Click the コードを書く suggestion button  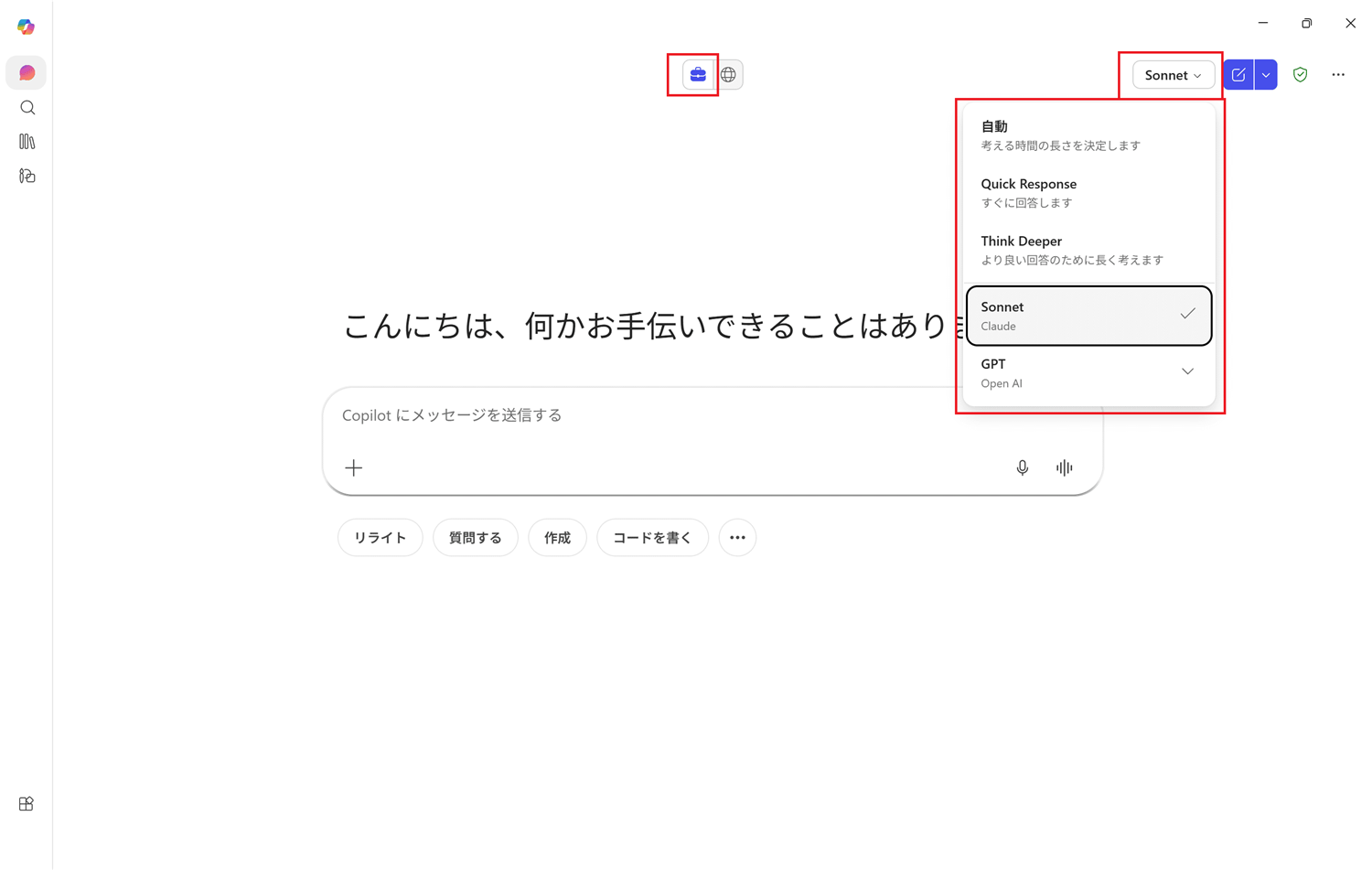point(653,538)
